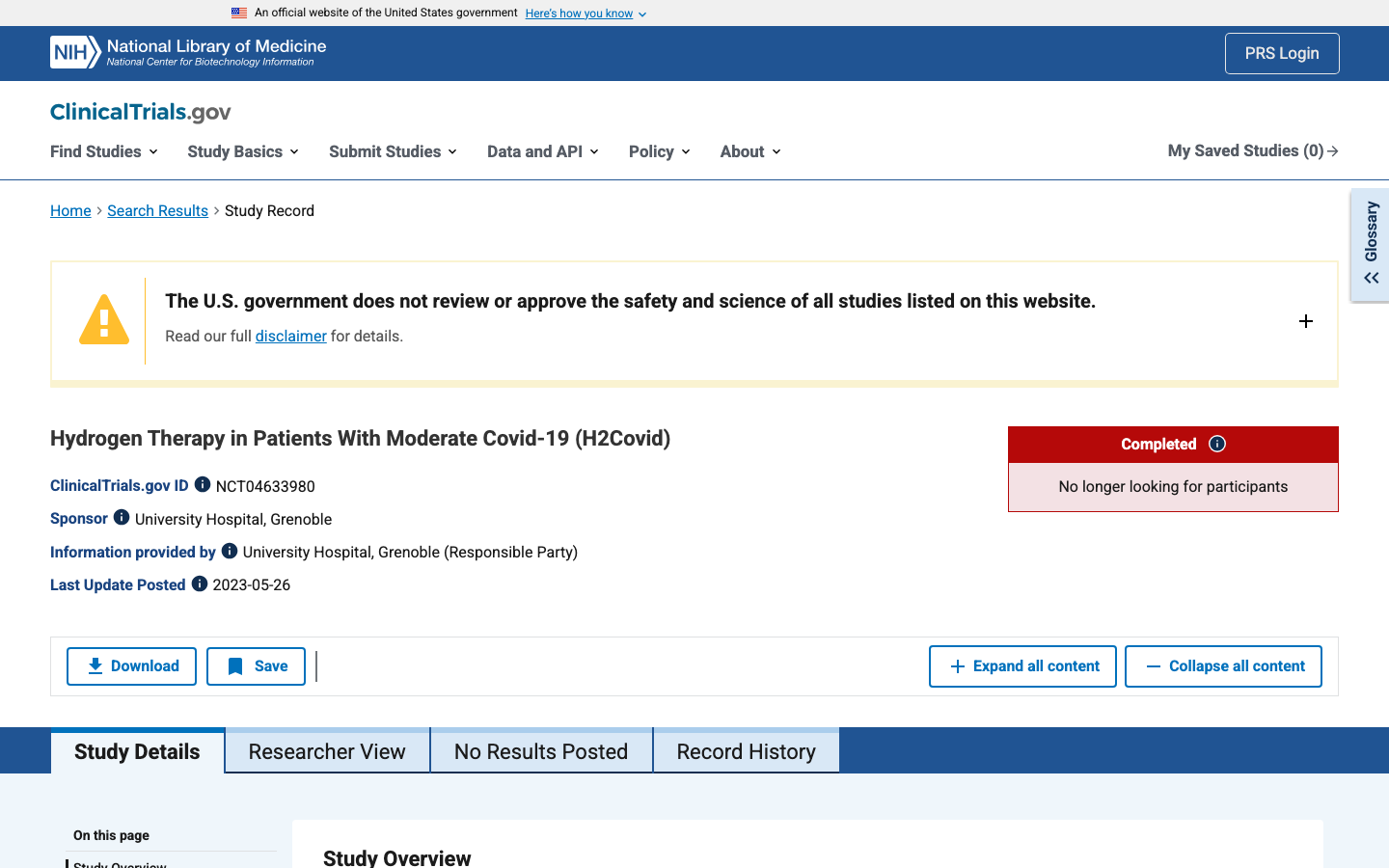Screen dimensions: 1389x868
Task: Open the Policy dropdown menu
Action: (660, 151)
